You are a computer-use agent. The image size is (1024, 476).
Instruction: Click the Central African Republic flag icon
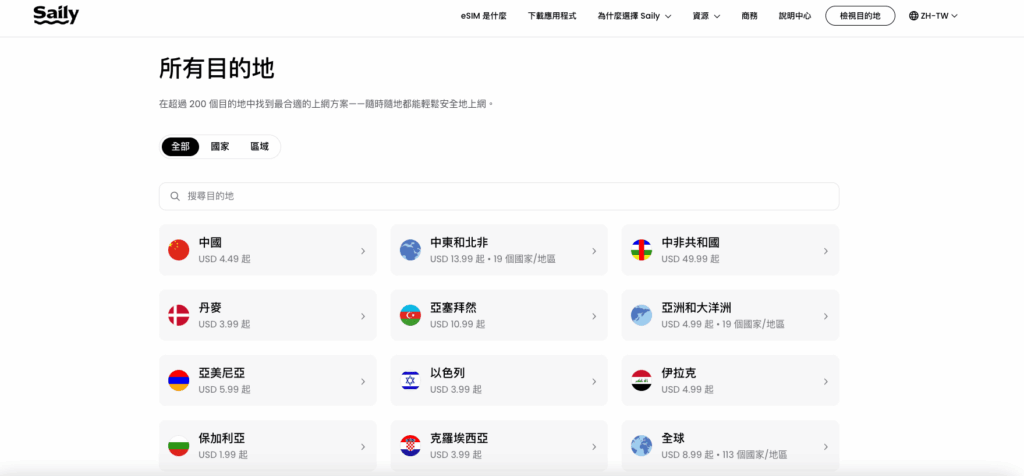click(x=641, y=250)
